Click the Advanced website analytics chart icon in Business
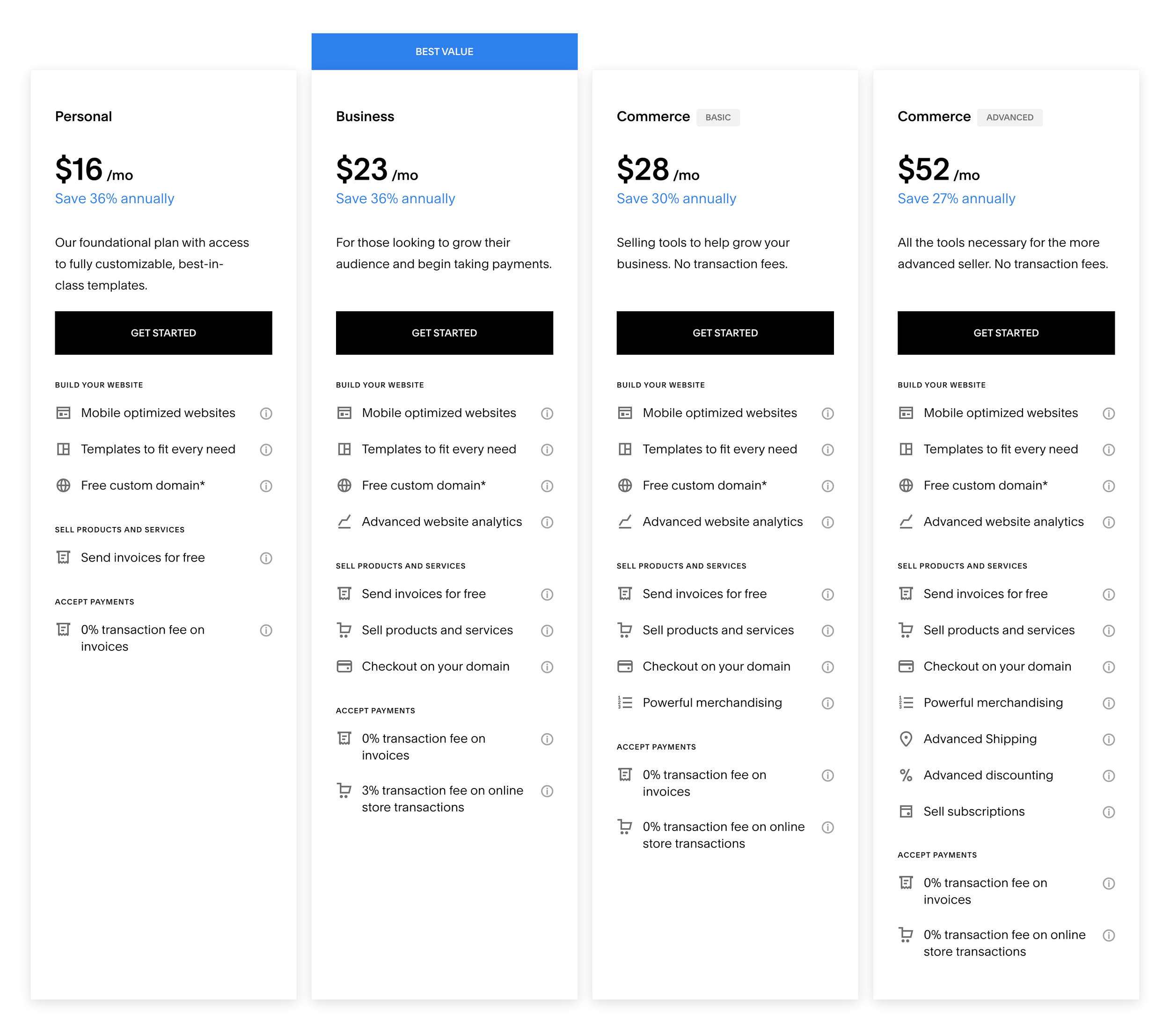The height and width of the screenshot is (1036, 1170). click(344, 522)
